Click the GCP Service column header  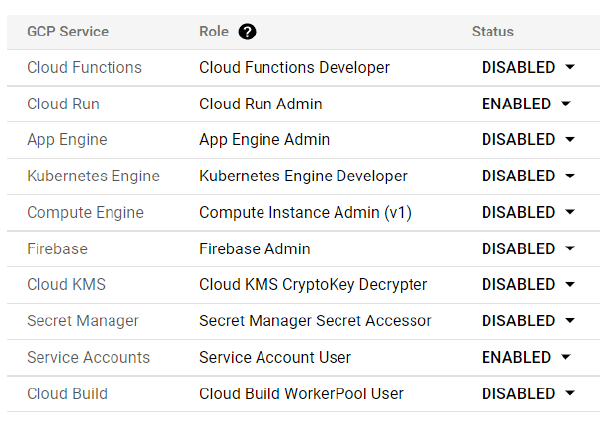pyautogui.click(x=68, y=31)
